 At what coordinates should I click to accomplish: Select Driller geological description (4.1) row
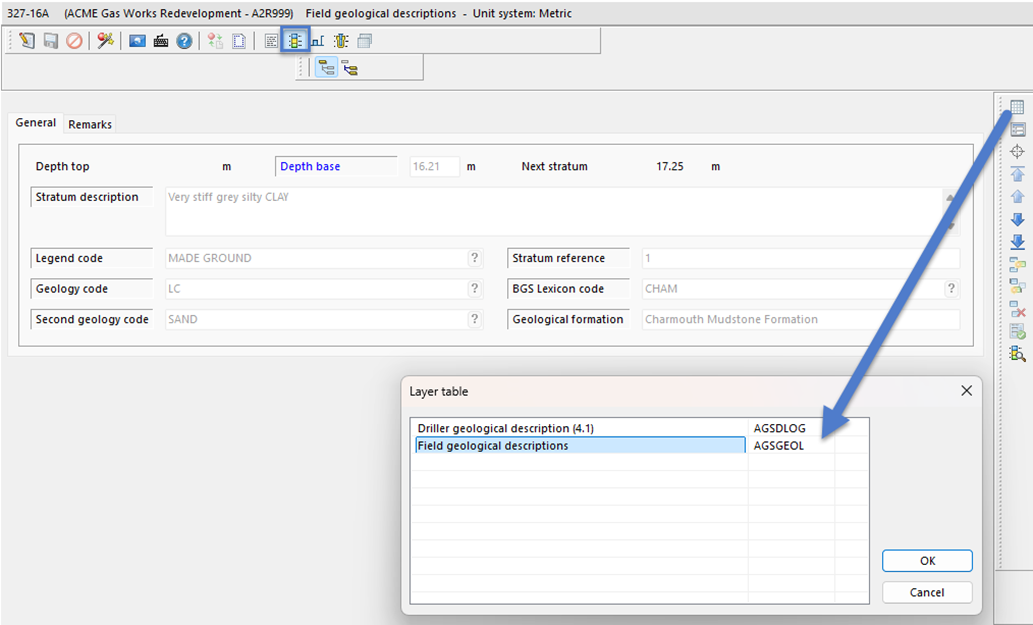tap(580, 428)
